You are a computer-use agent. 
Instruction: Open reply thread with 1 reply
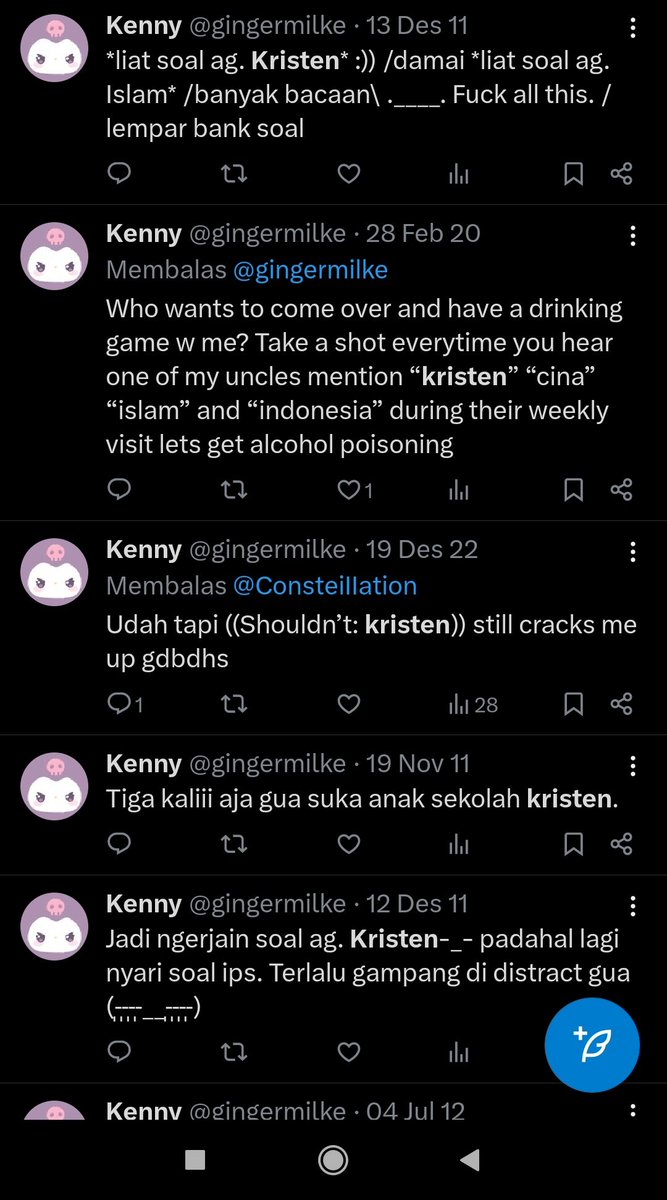(125, 704)
